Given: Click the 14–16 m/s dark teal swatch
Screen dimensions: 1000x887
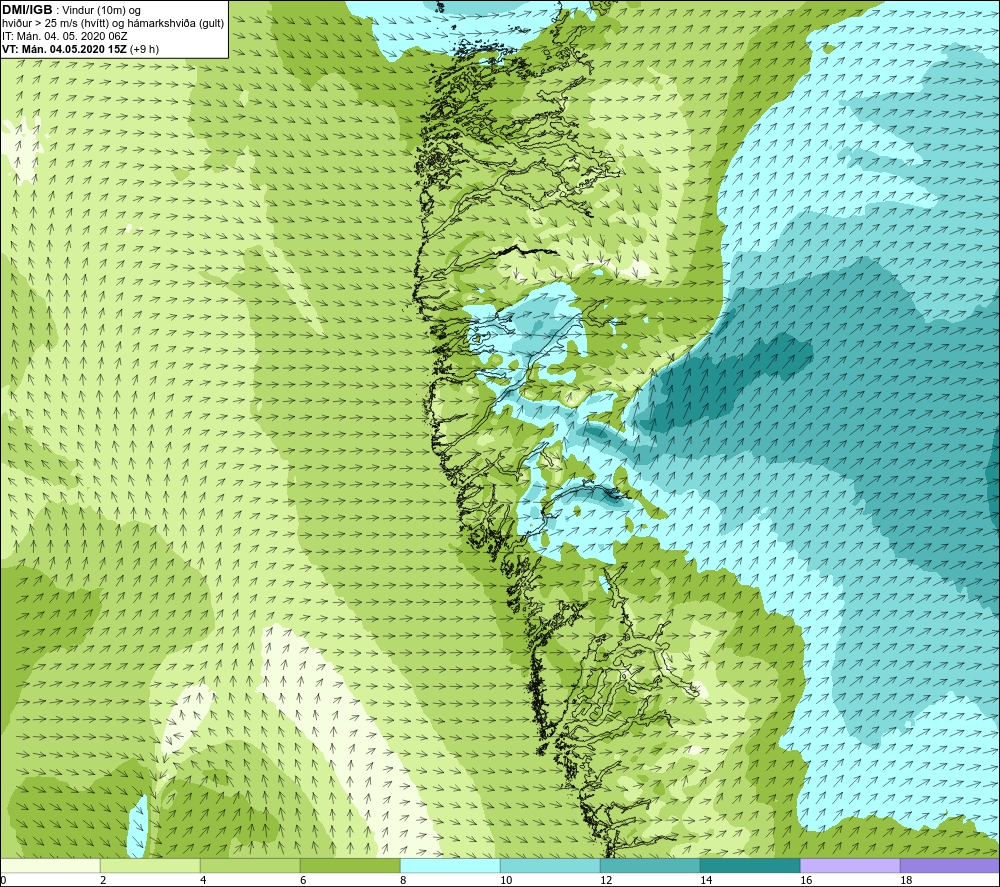Looking at the screenshot, I should (750, 865).
